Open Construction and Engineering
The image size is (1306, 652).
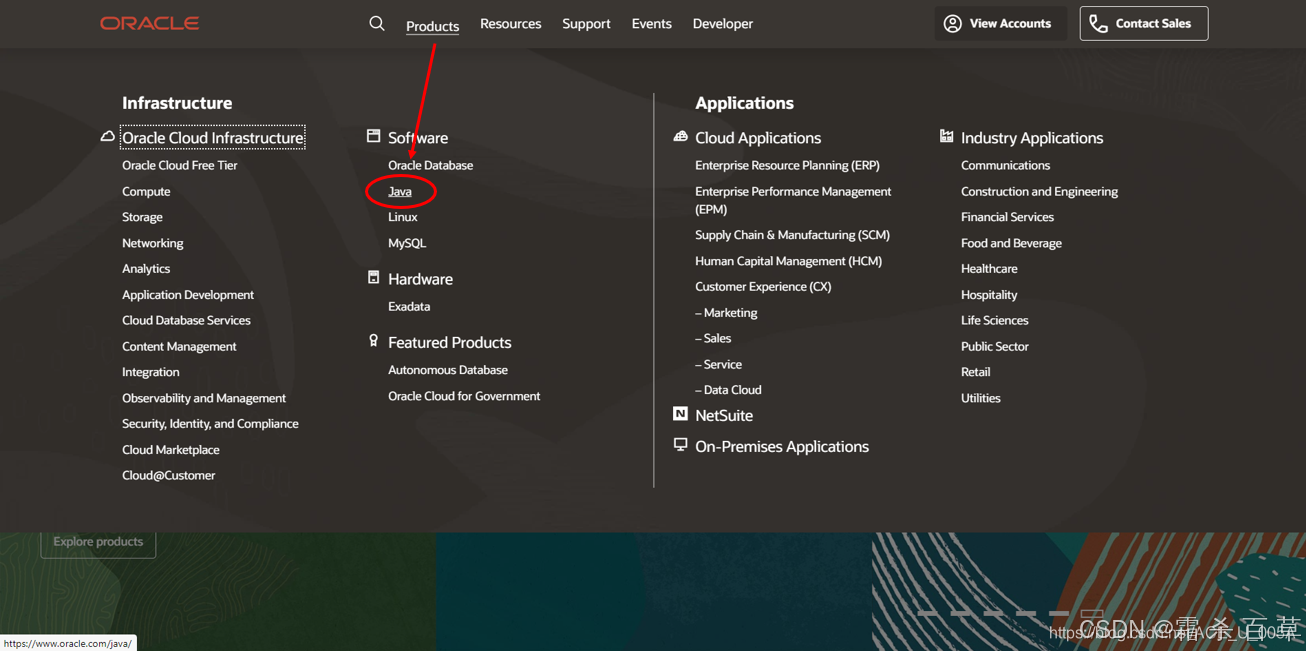1039,191
